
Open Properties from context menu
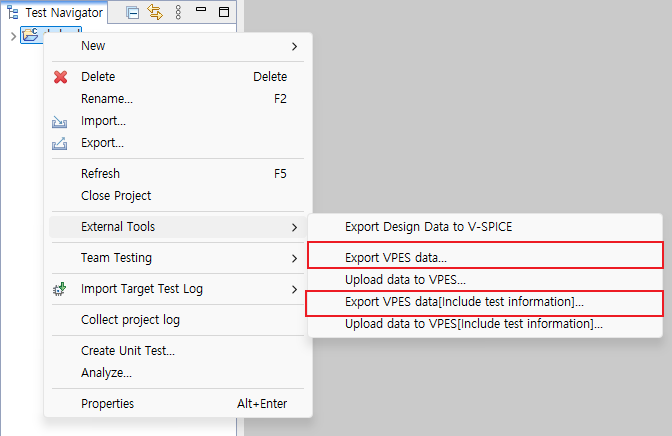(177, 404)
